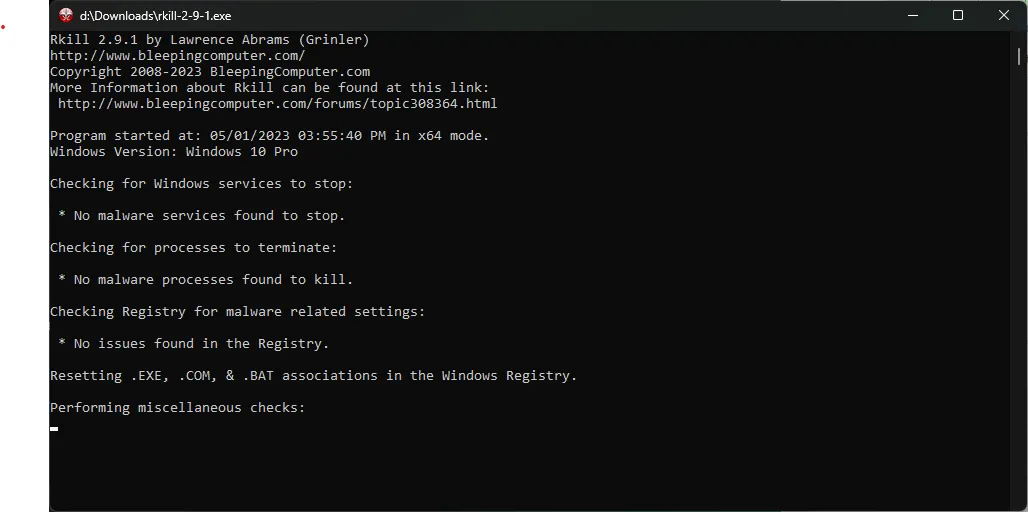Click the Performing miscellaneous checks line
The height and width of the screenshot is (512, 1028).
pos(178,408)
